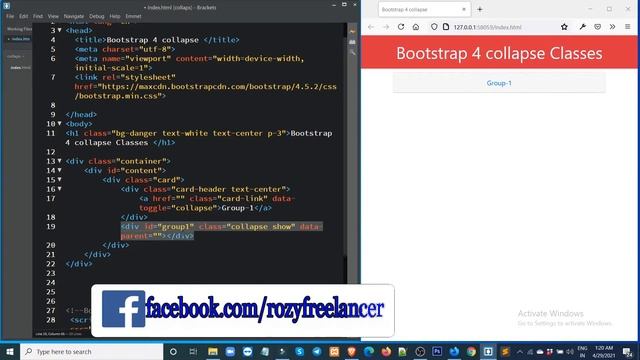Reload the page in Firefox

click(401, 27)
